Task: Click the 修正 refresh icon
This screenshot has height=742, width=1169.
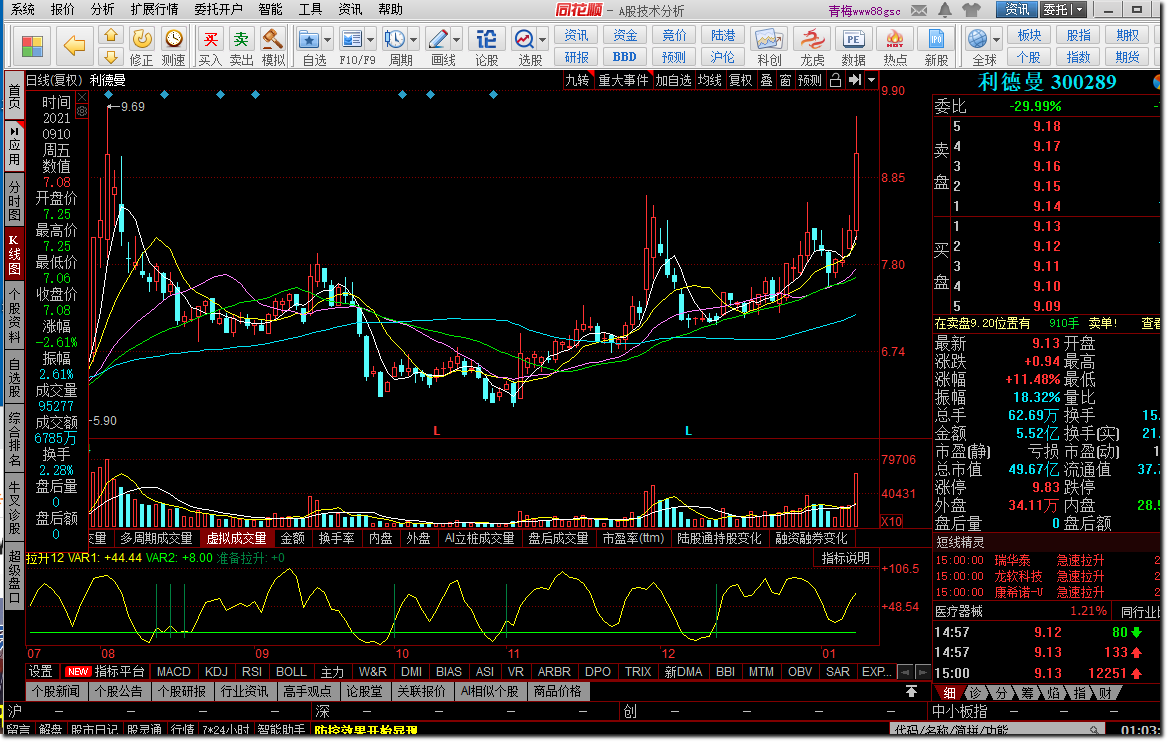Action: point(142,39)
